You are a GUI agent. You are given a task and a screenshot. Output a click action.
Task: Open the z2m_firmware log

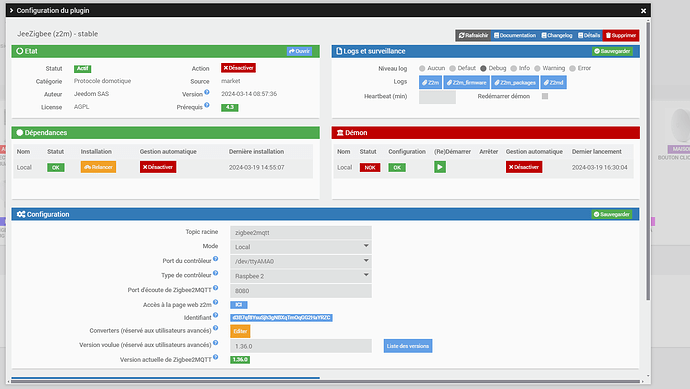[466, 82]
